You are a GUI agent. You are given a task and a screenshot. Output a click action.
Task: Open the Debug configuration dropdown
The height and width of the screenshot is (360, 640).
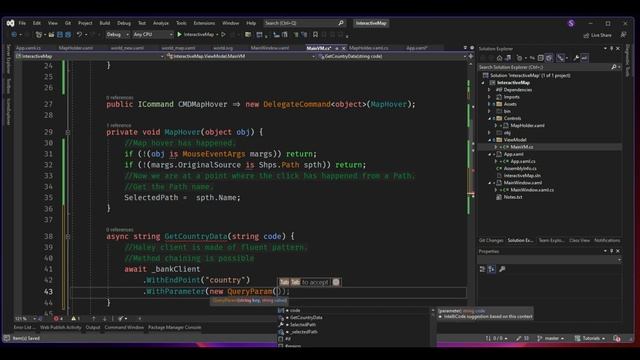point(118,35)
